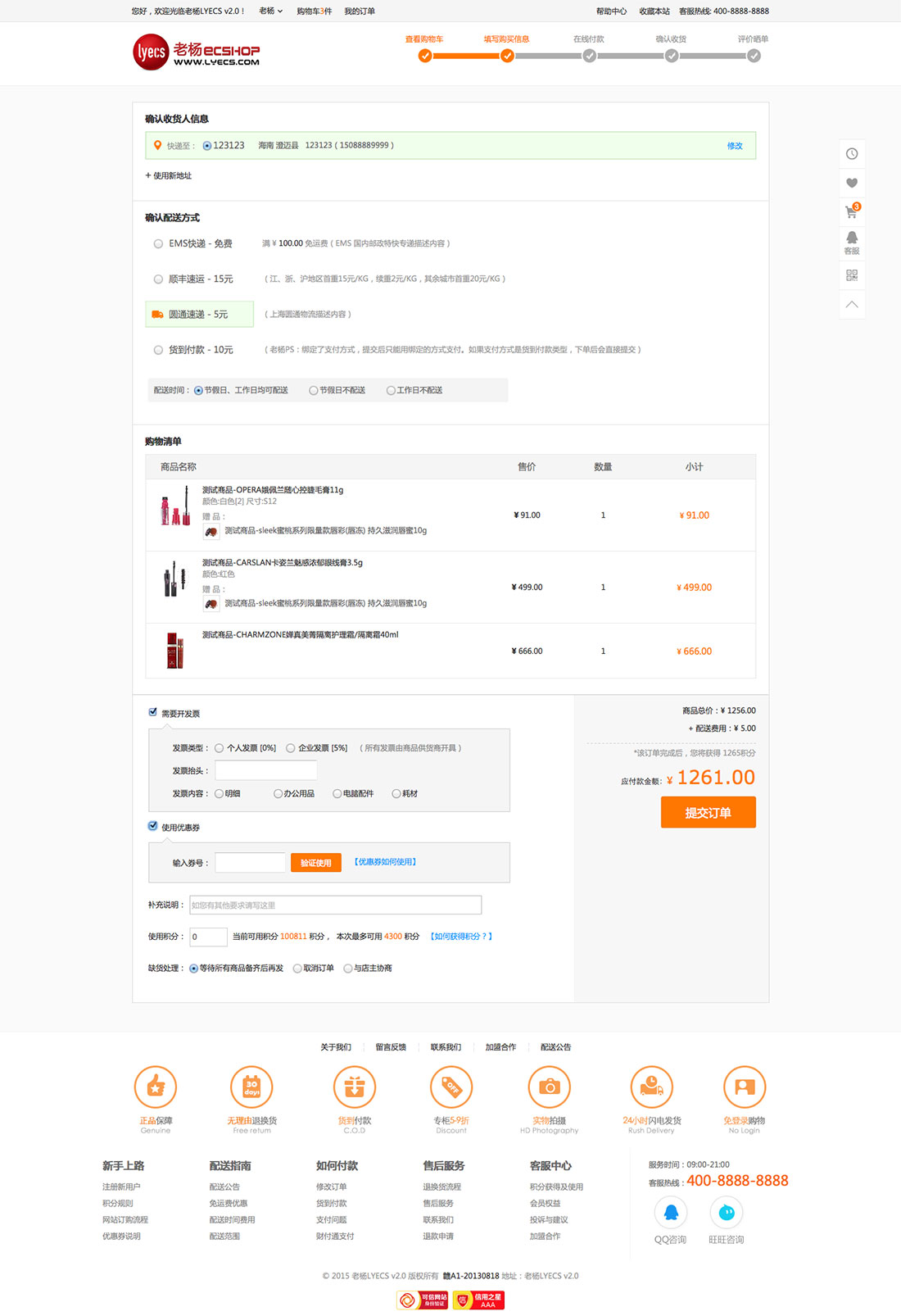
Task: Click the 实物拍摄 camera icon
Action: 549,1087
